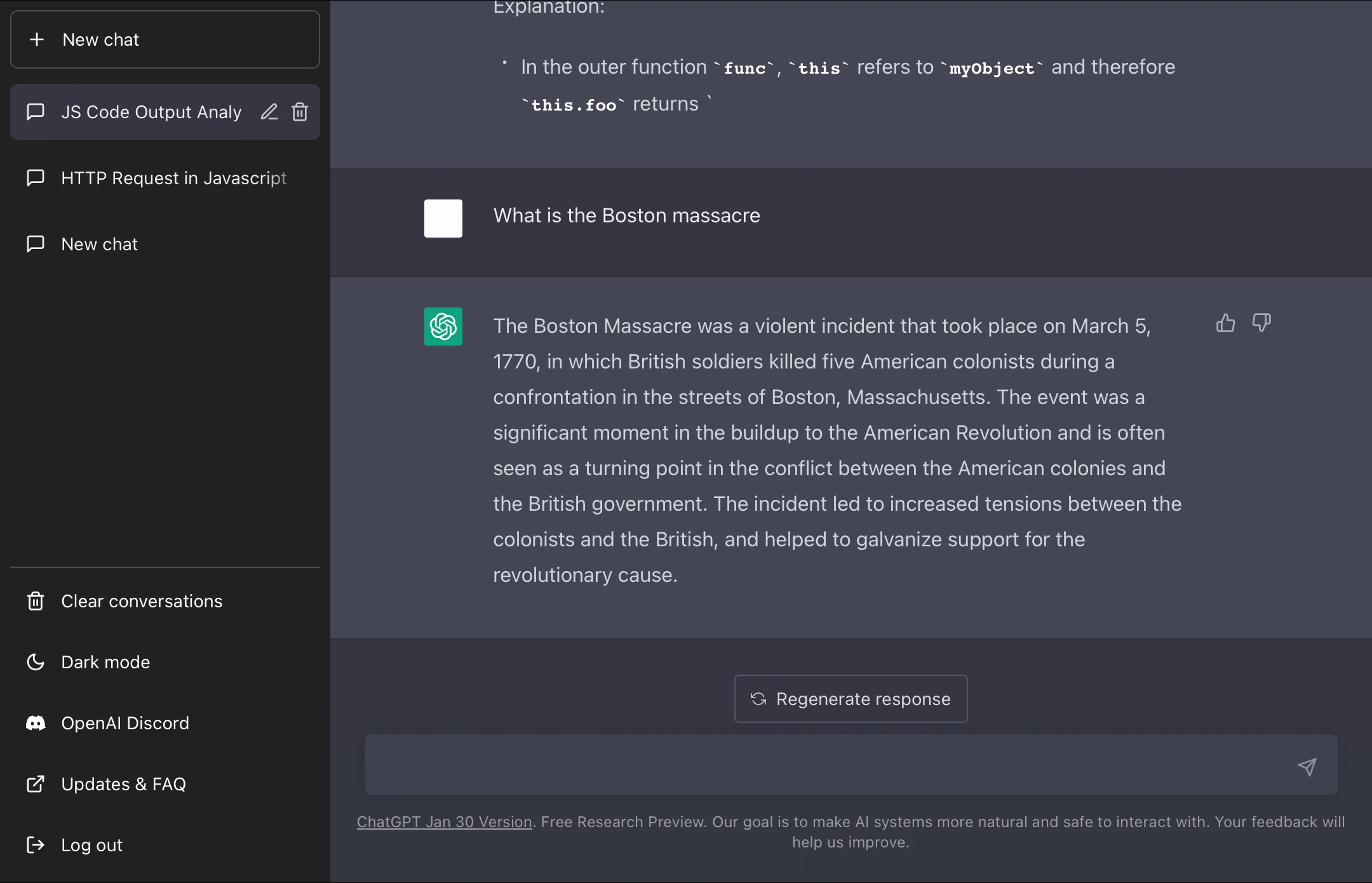This screenshot has width=1372, height=883.
Task: Click the ChatGPT logo avatar beside response
Action: 443,327
